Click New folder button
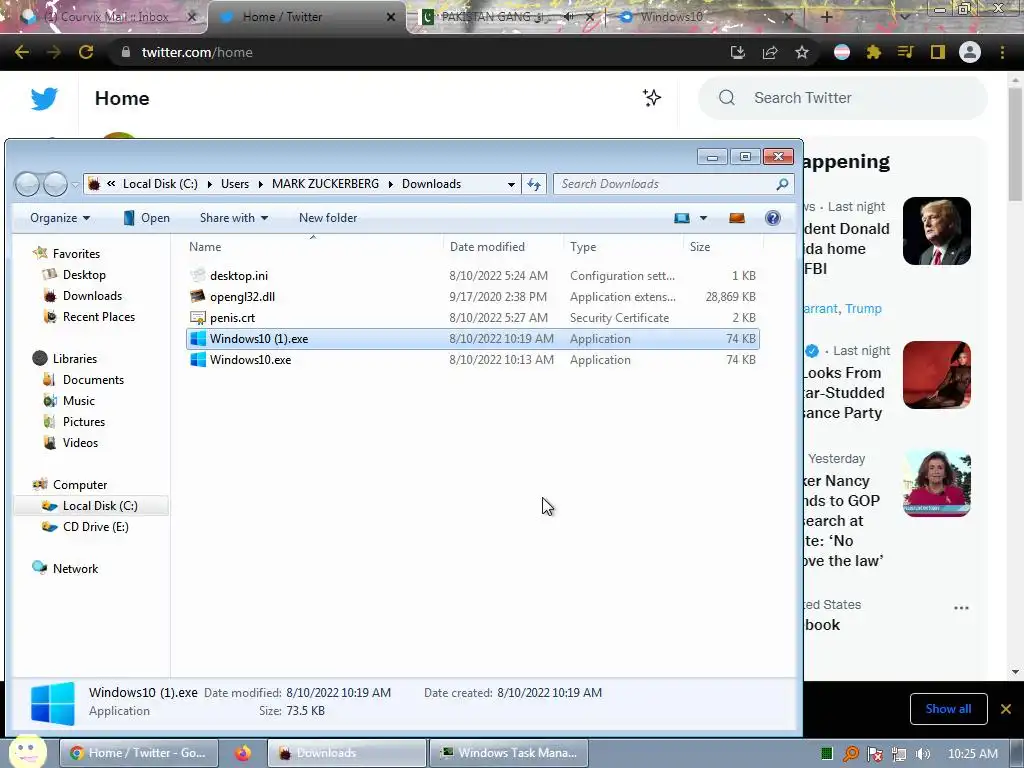The width and height of the screenshot is (1024, 768). click(x=328, y=218)
